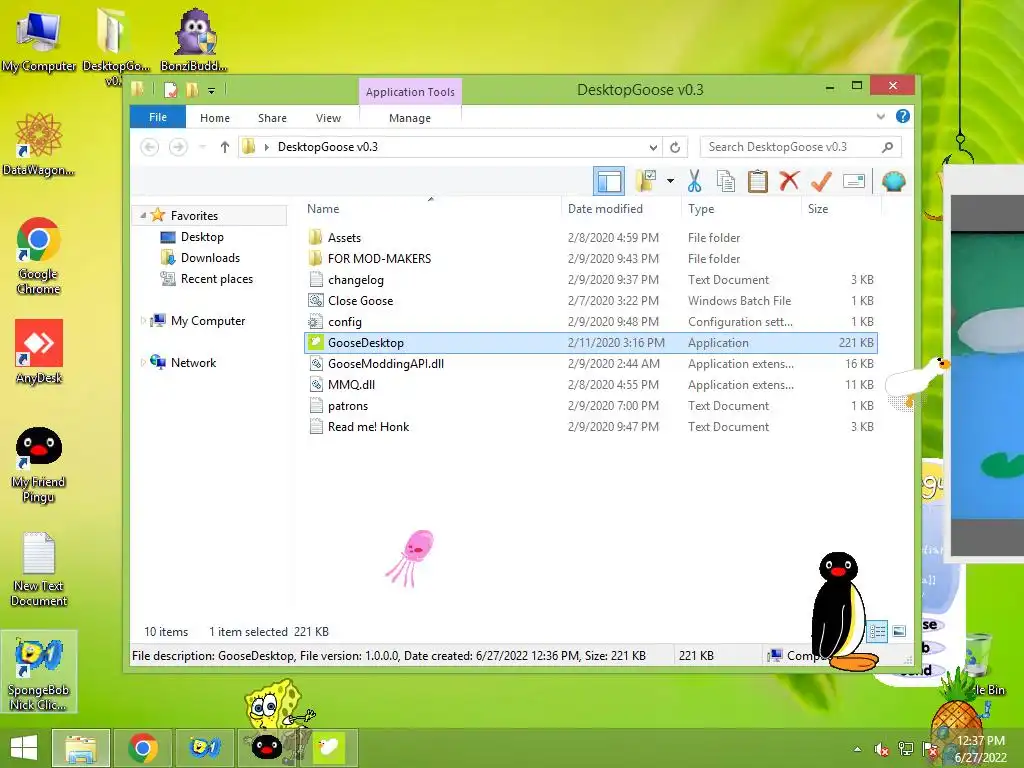Toggle the layout pane button in the toolbar
1024x768 pixels.
[x=609, y=182]
